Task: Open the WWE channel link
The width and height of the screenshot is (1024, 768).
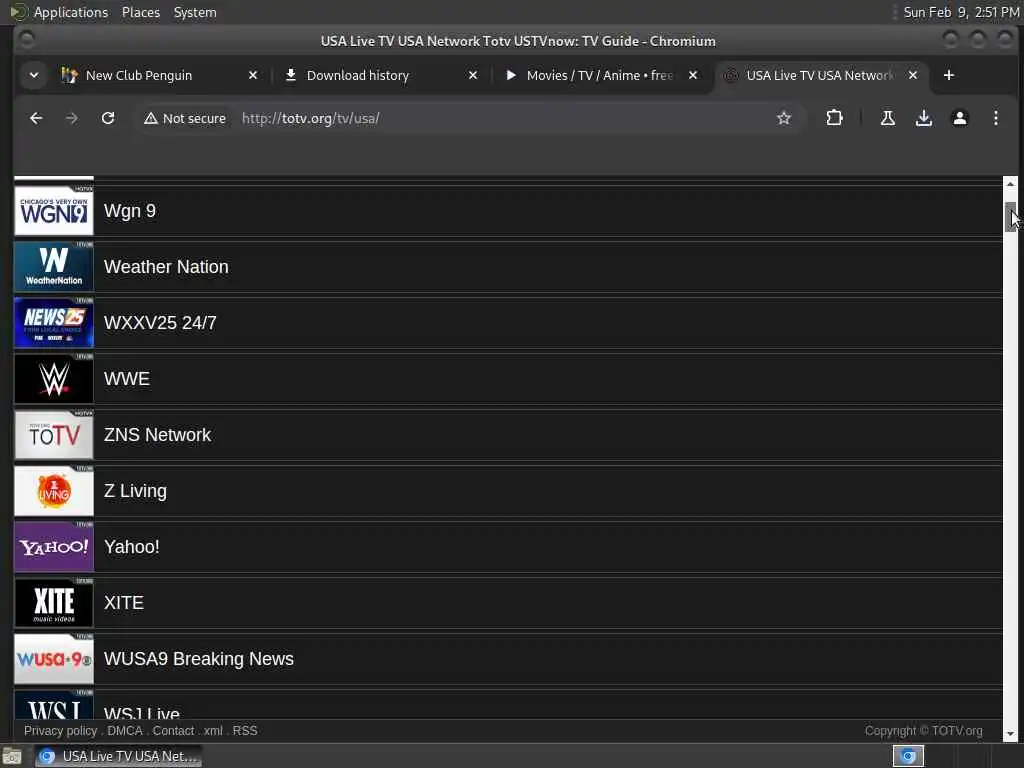Action: [x=127, y=379]
